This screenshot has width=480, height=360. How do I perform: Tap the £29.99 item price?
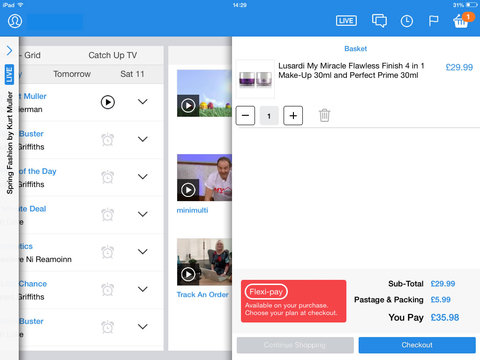pyautogui.click(x=459, y=67)
